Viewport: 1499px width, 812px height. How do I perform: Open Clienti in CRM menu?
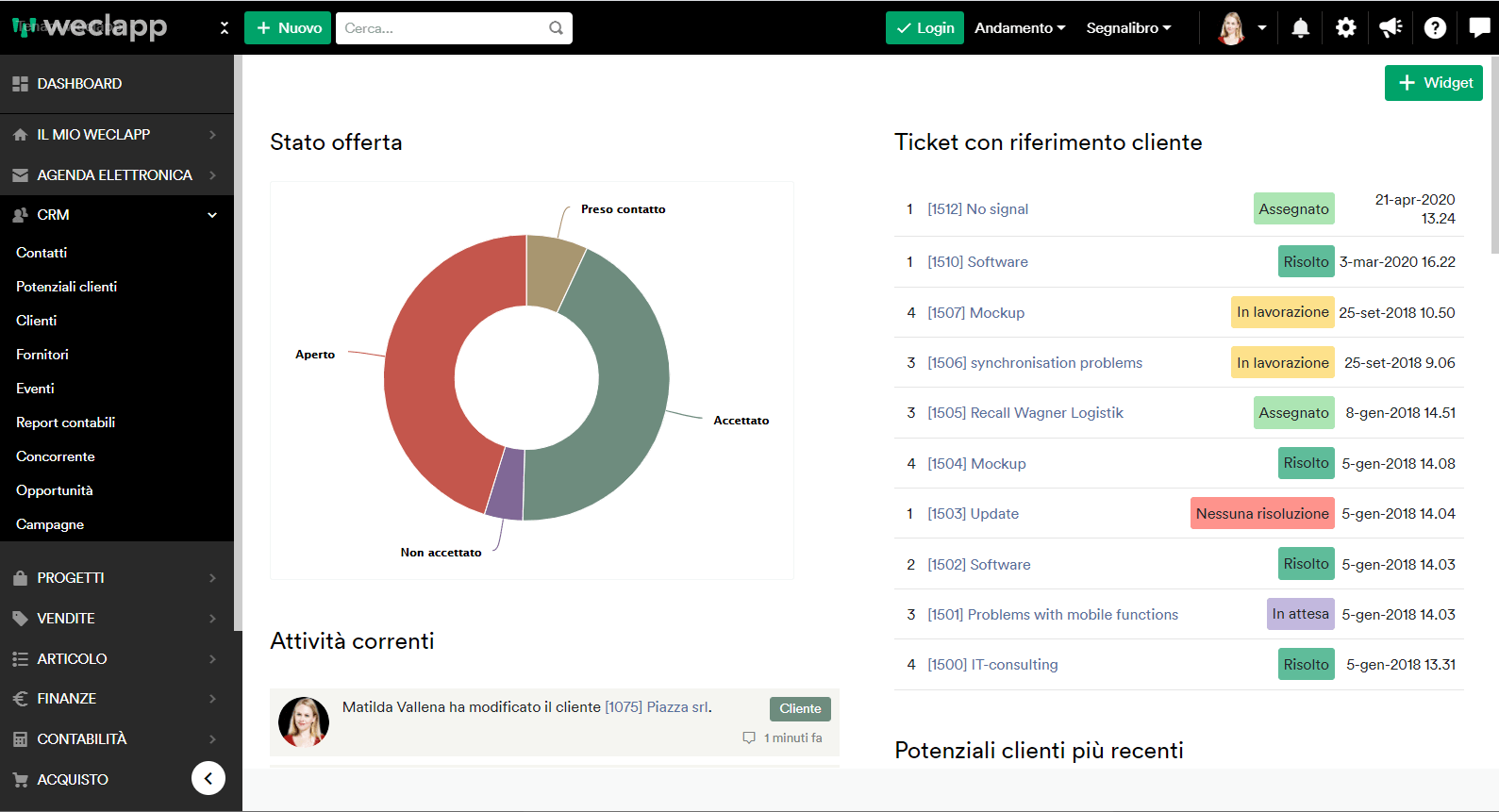[x=36, y=321]
